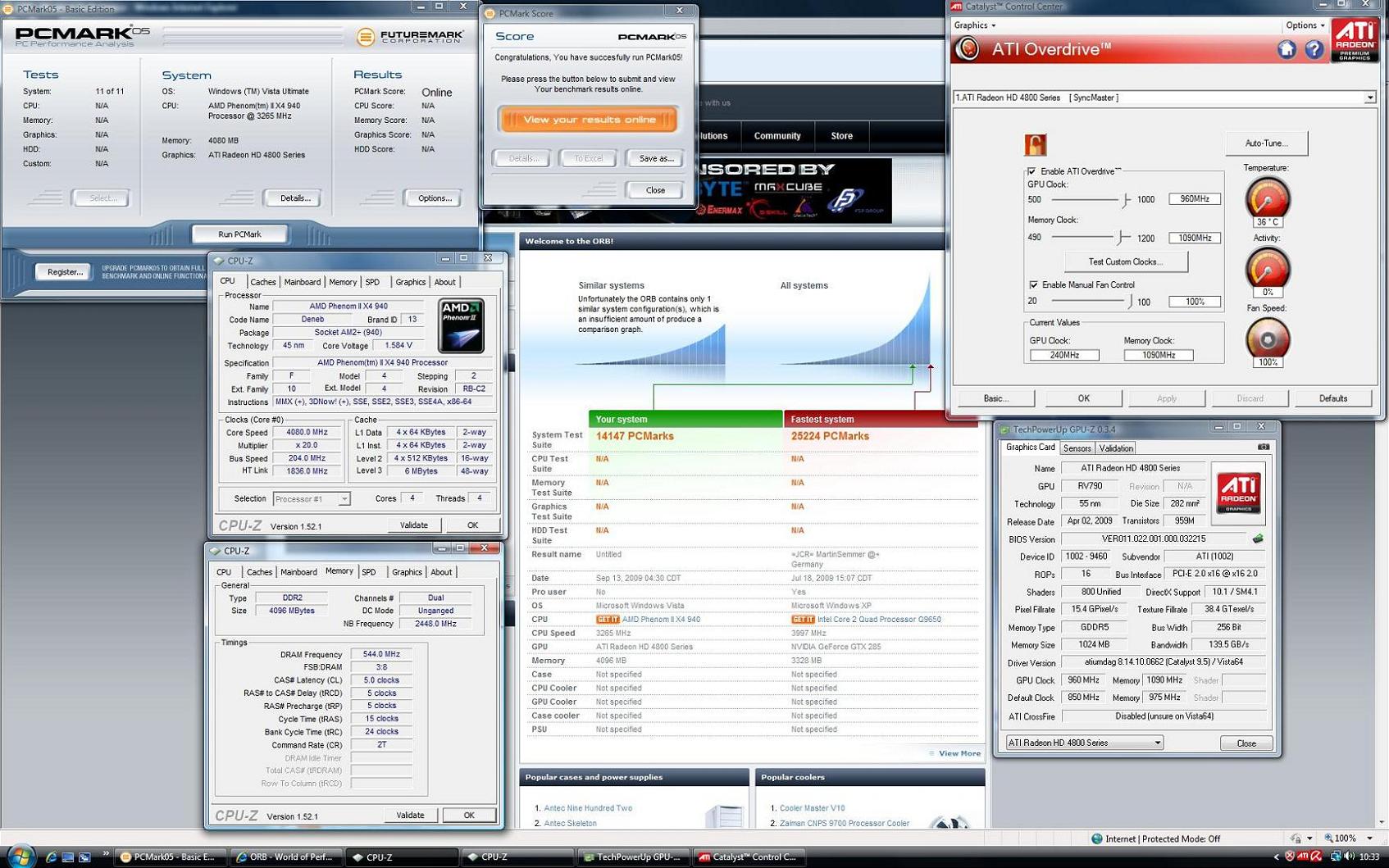
Task: Click the Activity gauge in ATI Overdrive
Action: 1267,267
